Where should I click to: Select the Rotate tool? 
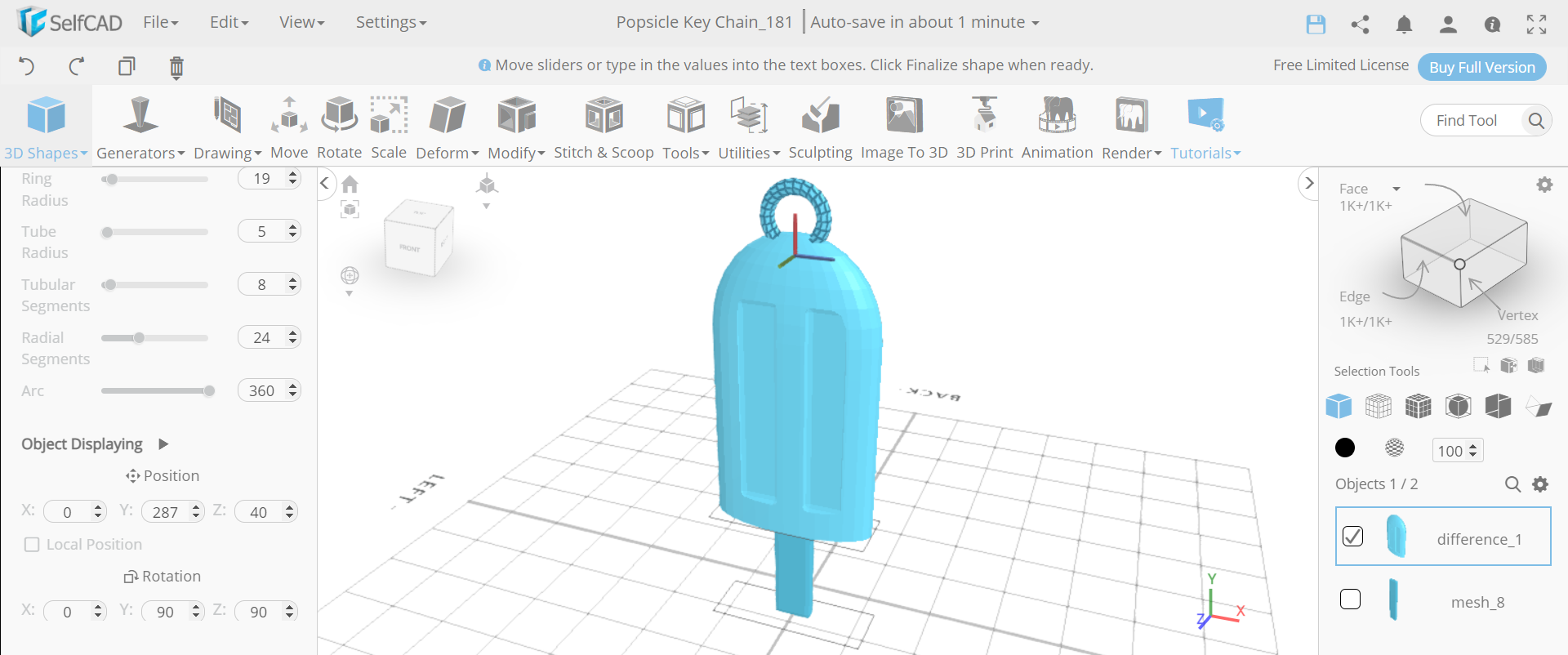(x=339, y=128)
